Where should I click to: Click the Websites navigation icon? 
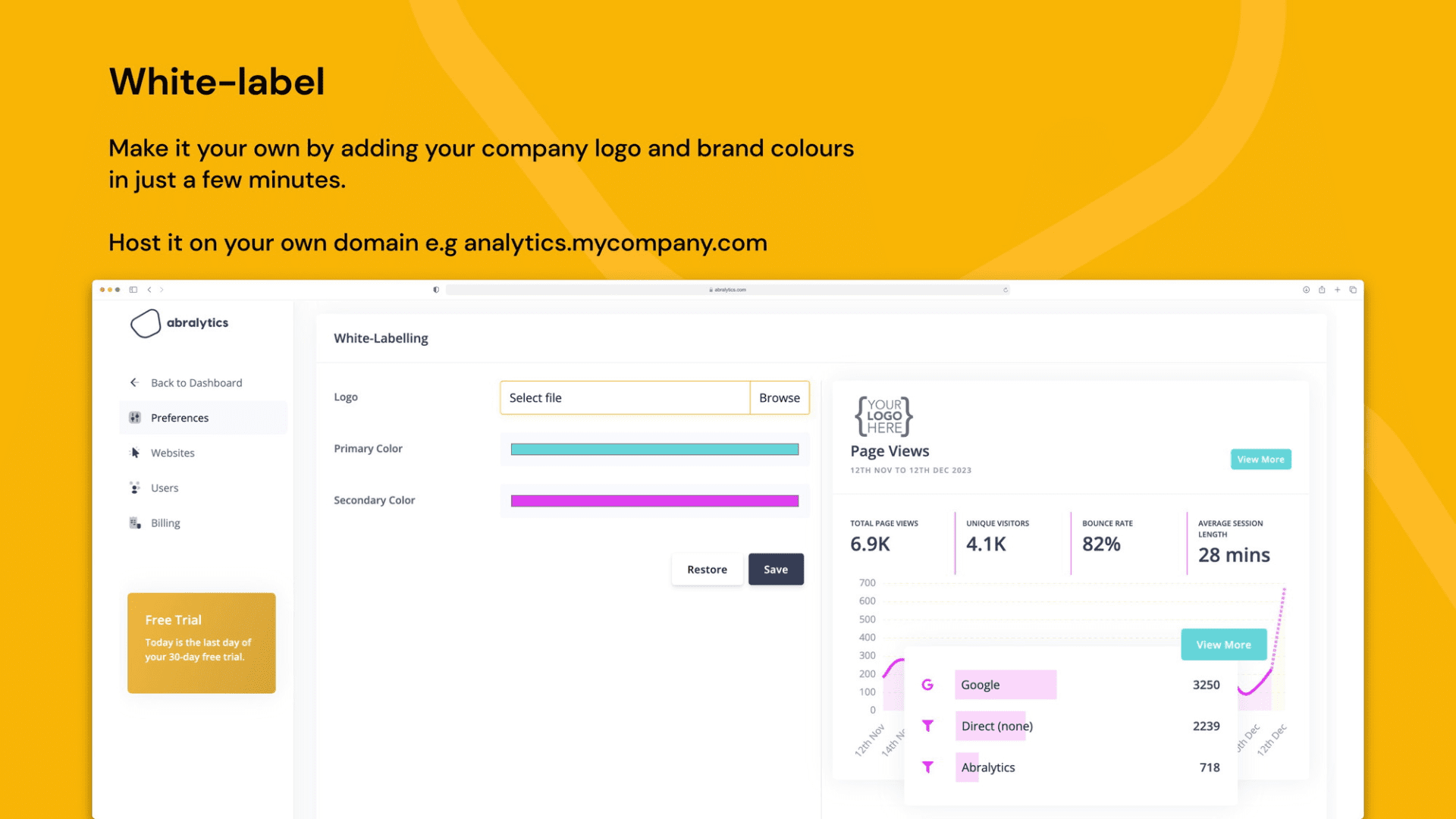(135, 453)
